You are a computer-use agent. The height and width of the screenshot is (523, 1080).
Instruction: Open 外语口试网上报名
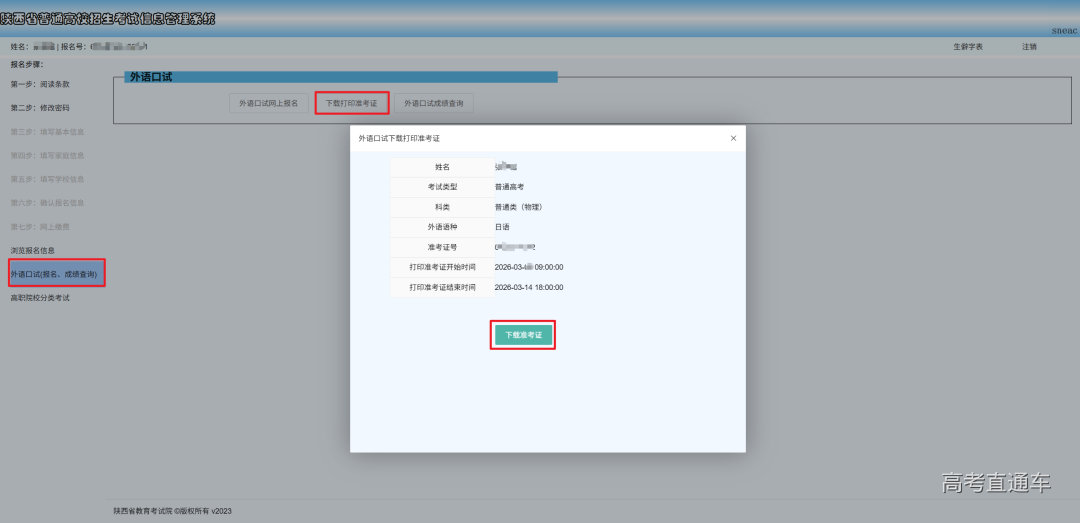[x=268, y=103]
